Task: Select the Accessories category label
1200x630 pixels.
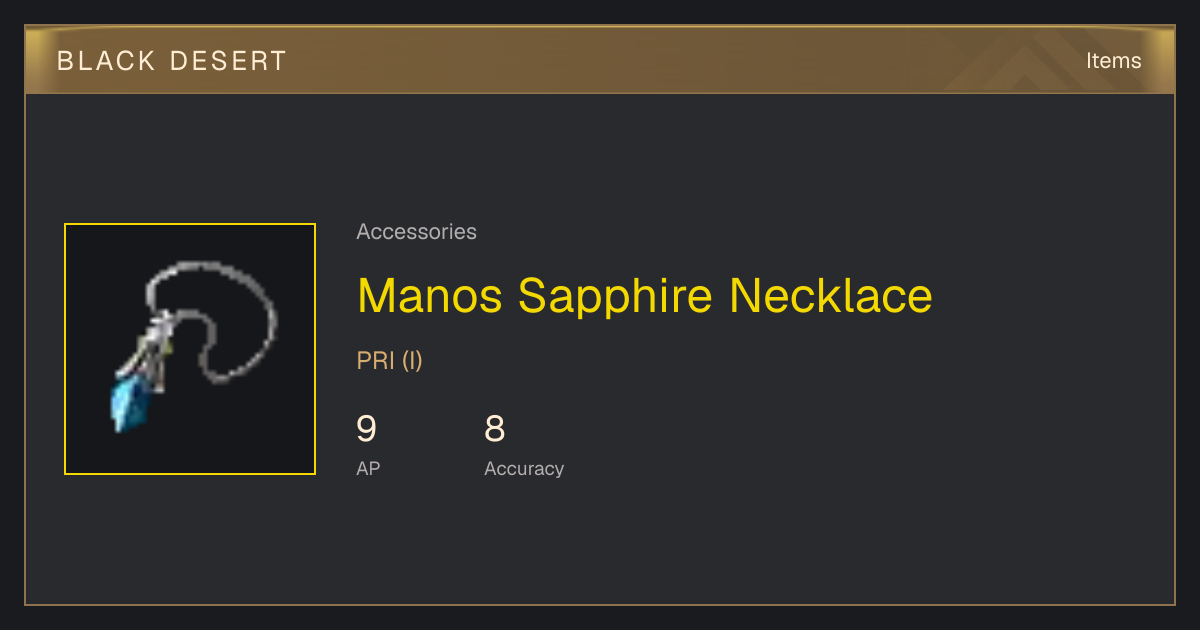Action: [x=416, y=232]
